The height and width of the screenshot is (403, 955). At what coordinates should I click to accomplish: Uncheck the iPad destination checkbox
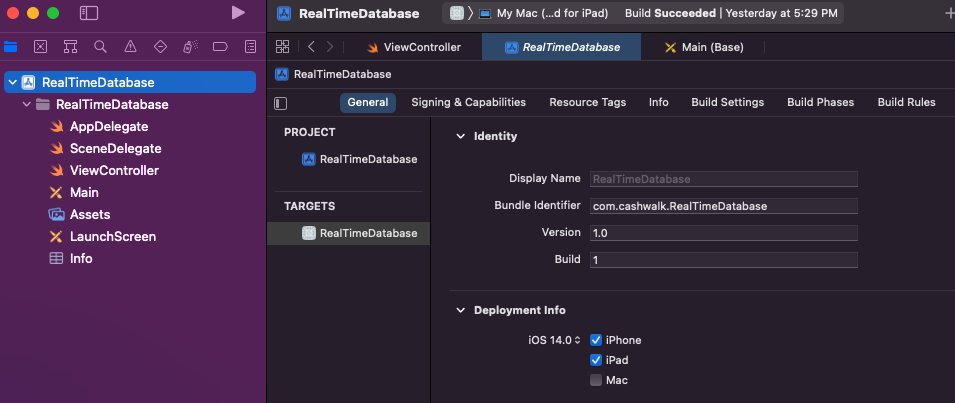point(596,360)
